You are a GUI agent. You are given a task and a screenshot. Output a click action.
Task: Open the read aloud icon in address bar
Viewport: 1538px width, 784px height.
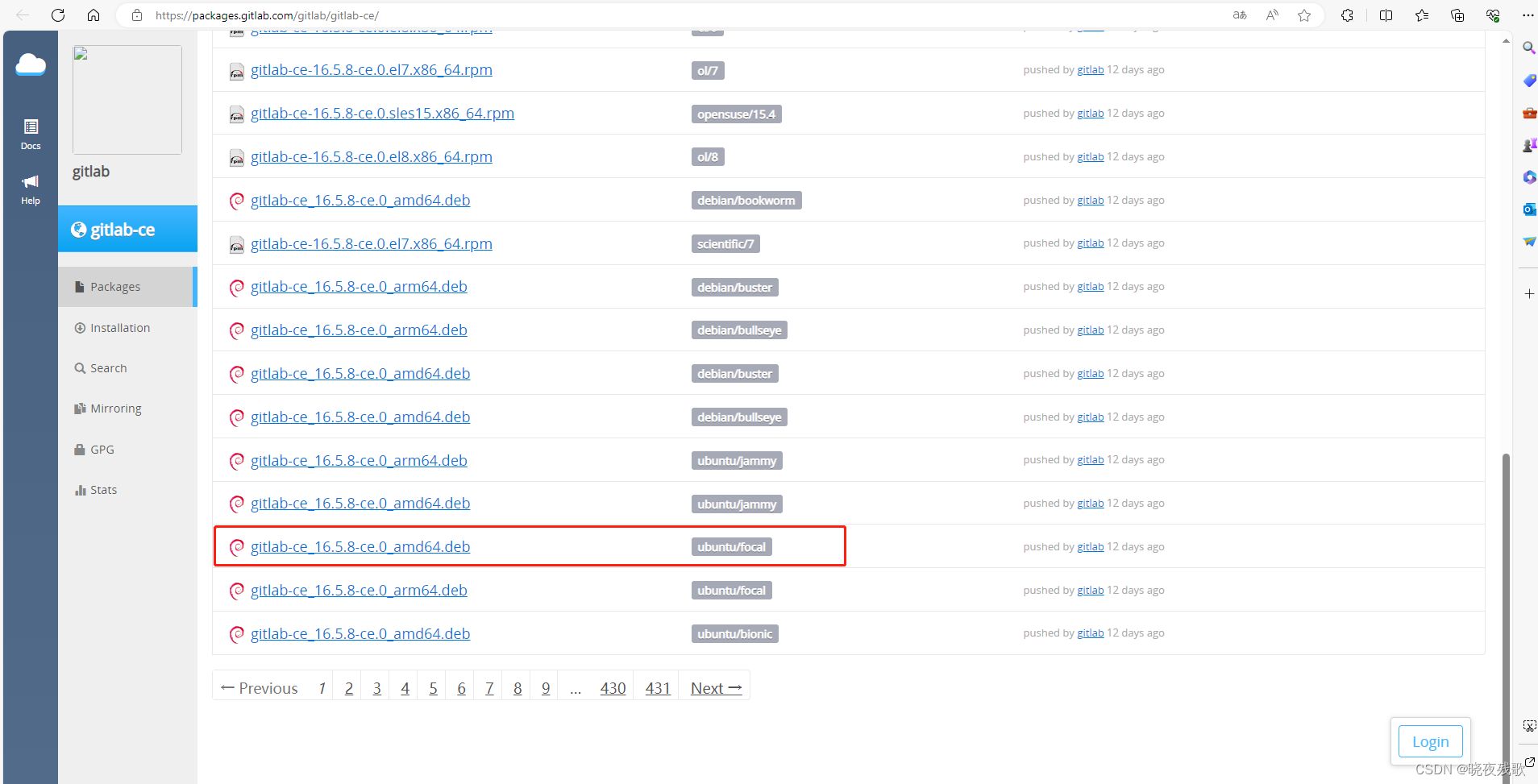(1272, 15)
